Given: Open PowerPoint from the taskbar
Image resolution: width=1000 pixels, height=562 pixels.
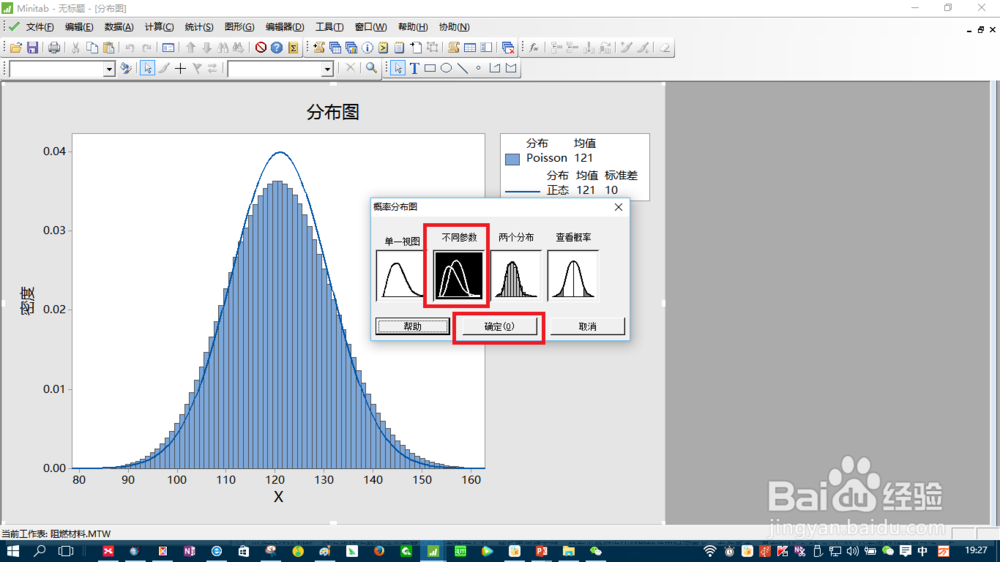Looking at the screenshot, I should click(x=541, y=551).
